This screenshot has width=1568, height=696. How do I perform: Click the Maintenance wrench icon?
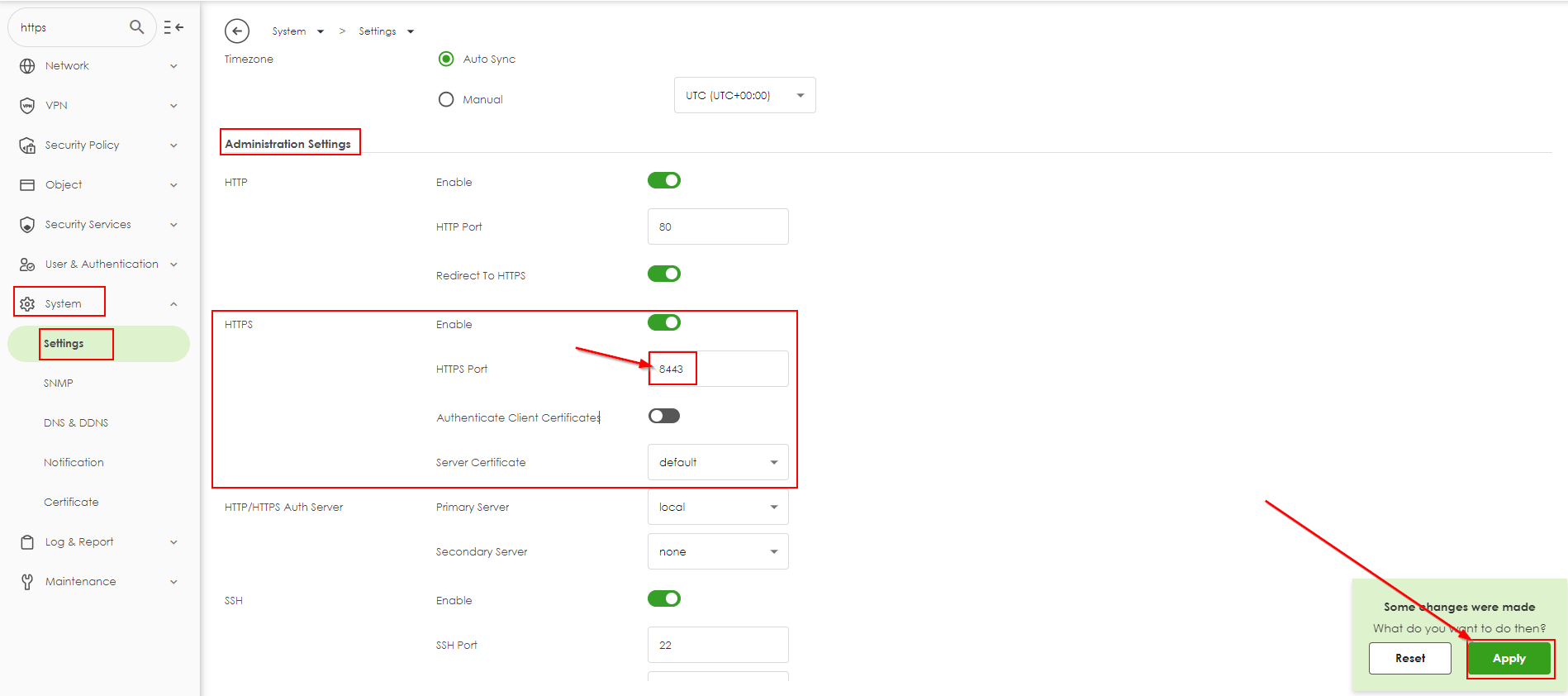click(27, 582)
